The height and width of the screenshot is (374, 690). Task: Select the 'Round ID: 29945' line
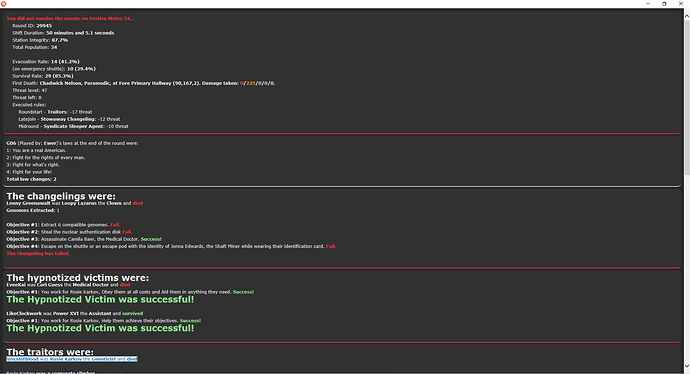click(32, 26)
